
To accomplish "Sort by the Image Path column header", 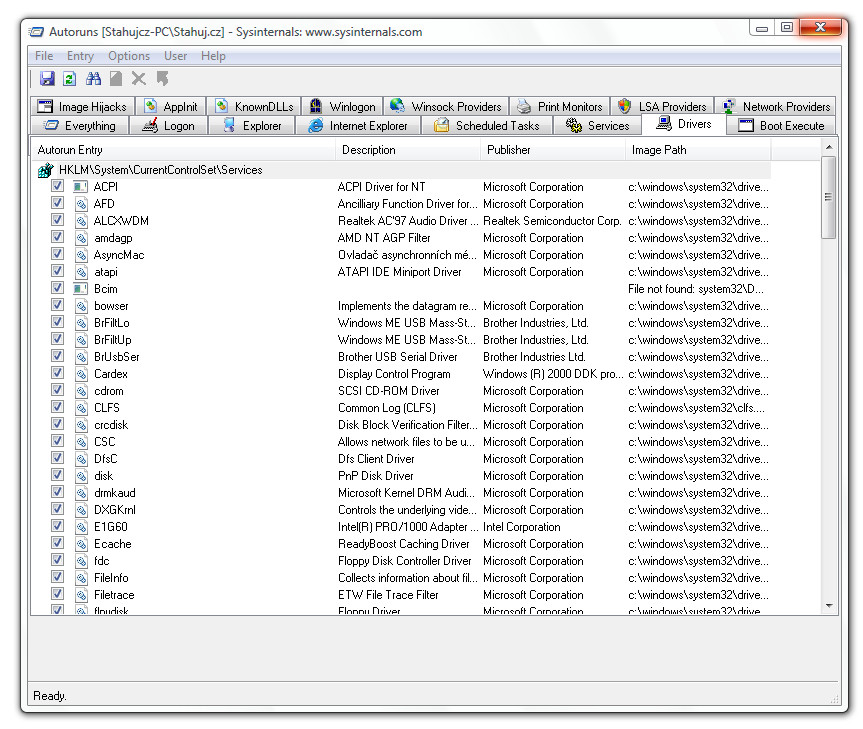I will [x=698, y=150].
